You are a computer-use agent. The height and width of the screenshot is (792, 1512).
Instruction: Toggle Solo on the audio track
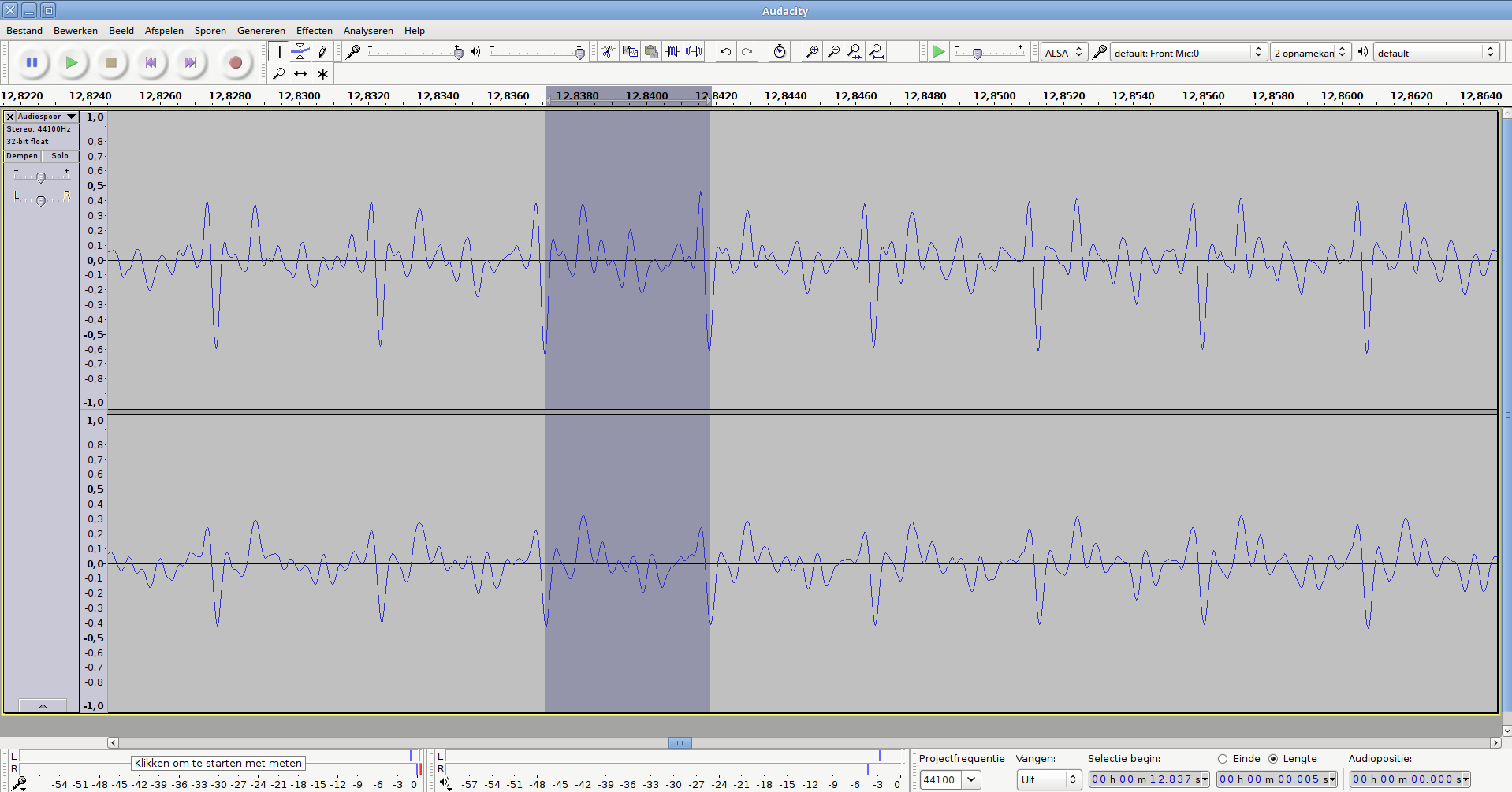click(60, 156)
